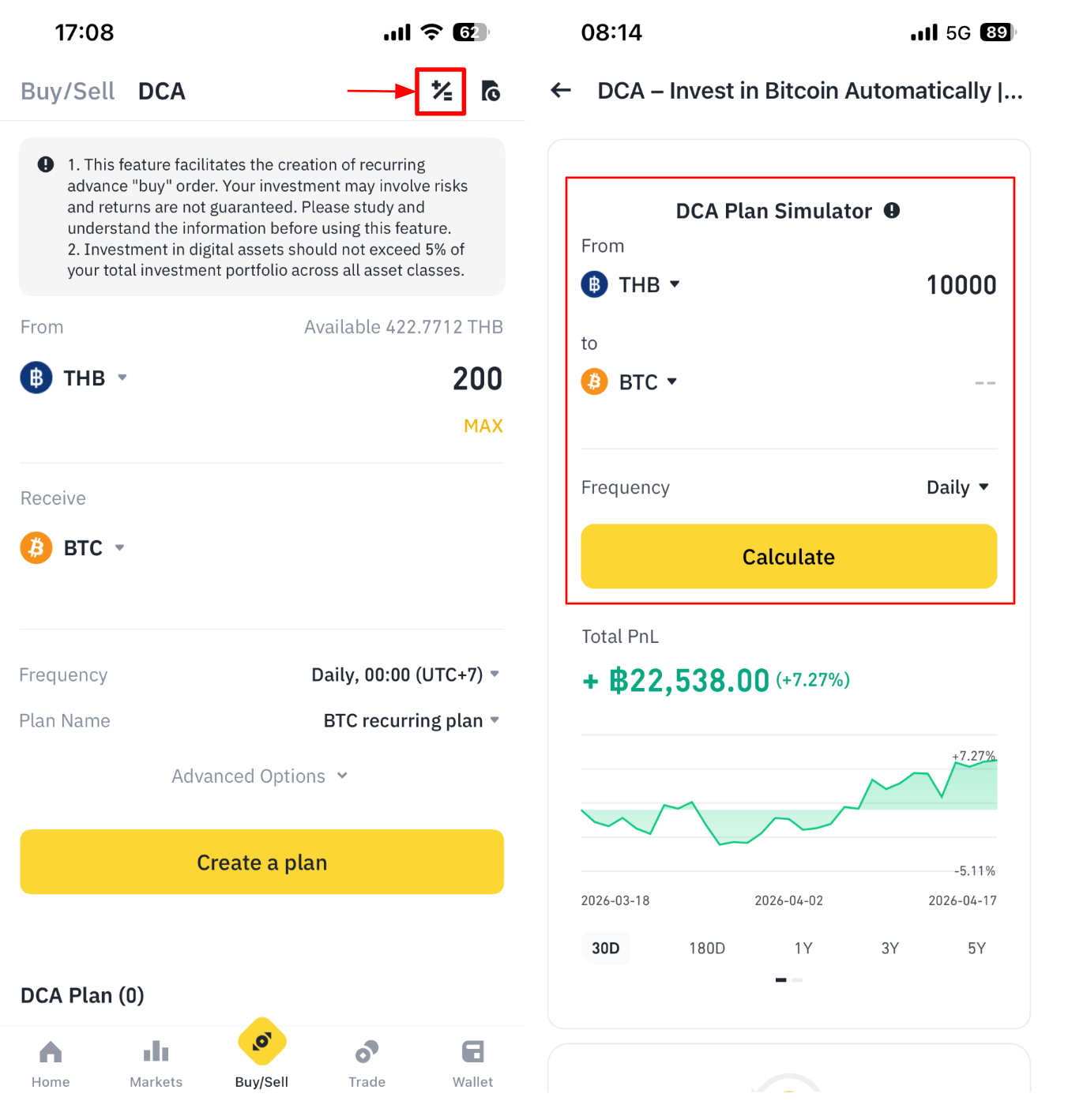Tap the back arrow on DCA page
Screen dimensions: 1068x1120
click(x=561, y=91)
